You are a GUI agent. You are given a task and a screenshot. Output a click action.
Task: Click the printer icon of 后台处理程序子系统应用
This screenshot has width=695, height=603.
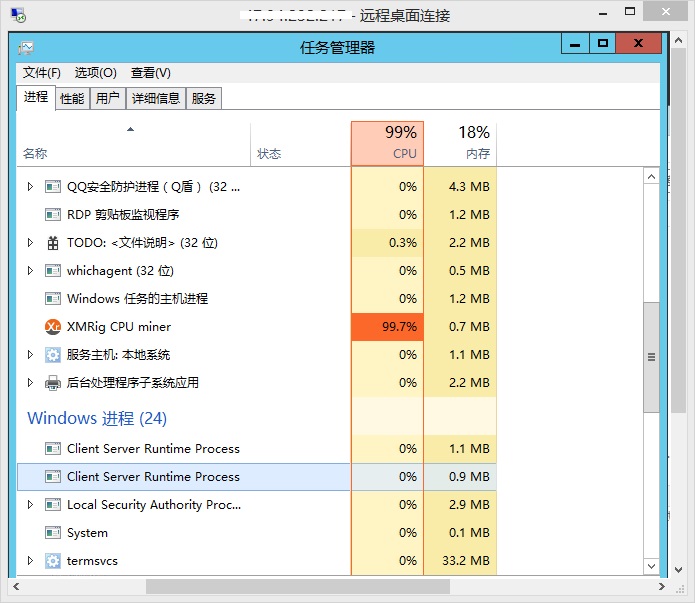click(53, 383)
